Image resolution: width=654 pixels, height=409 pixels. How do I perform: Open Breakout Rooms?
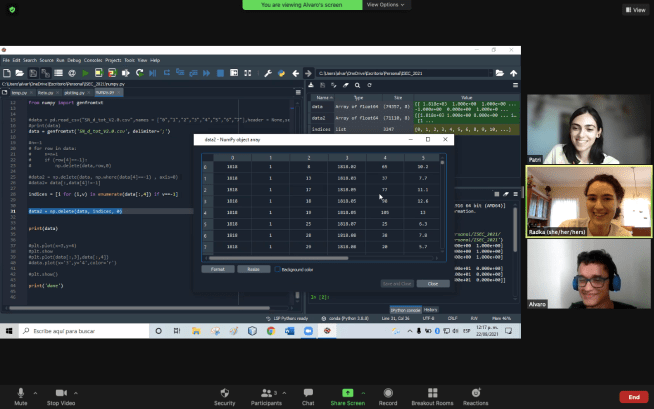click(x=432, y=392)
